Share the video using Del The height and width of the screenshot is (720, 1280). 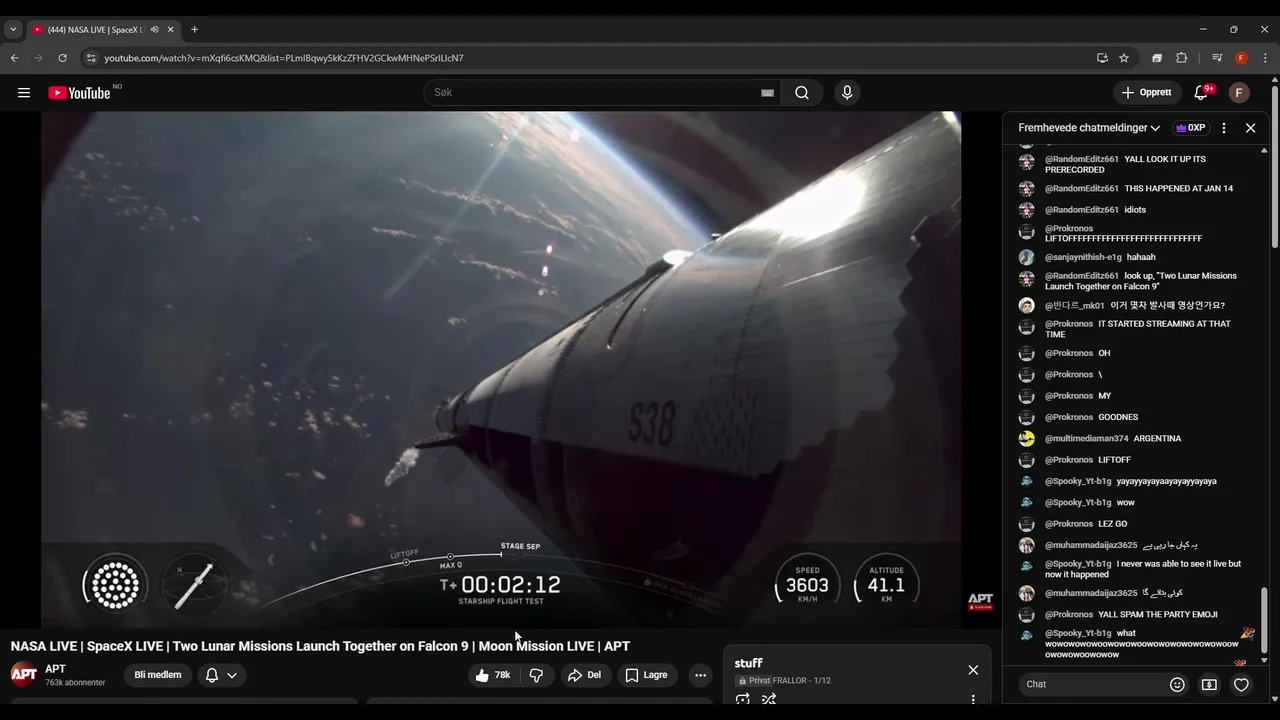(584, 675)
